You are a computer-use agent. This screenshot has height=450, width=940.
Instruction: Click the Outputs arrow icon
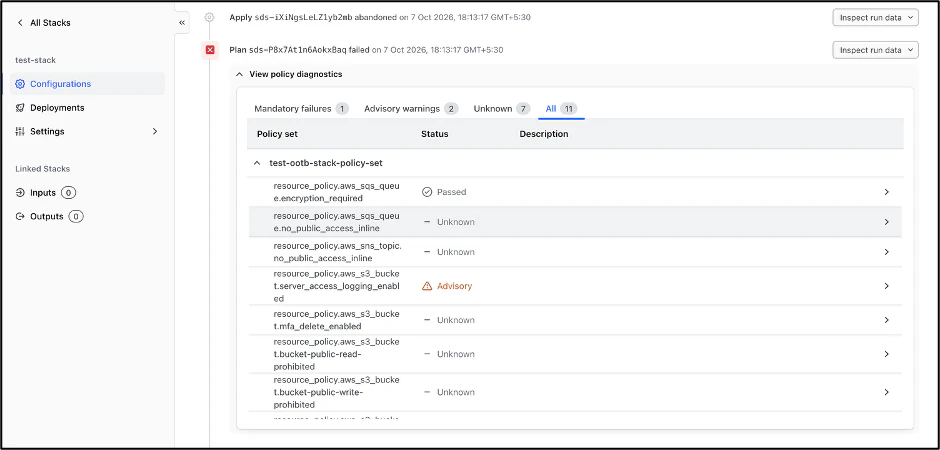pos(20,216)
